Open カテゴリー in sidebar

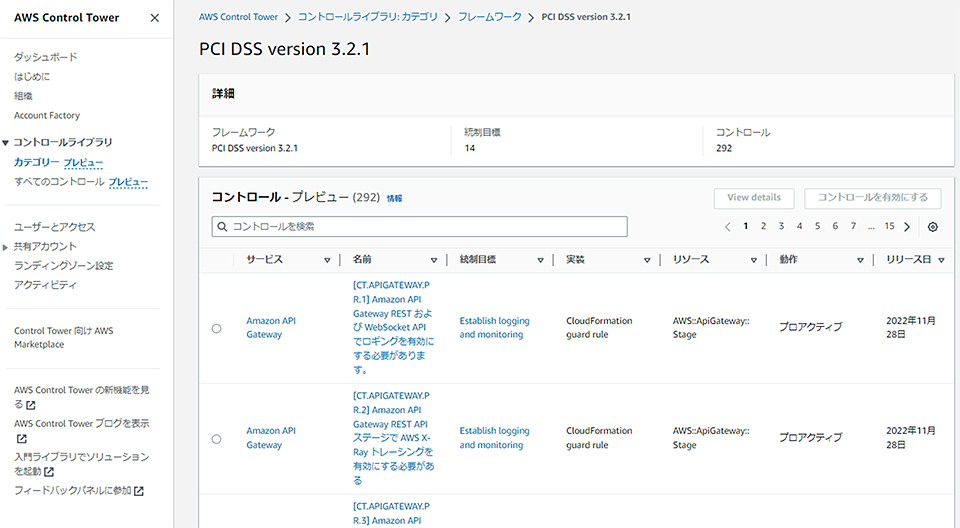click(36, 162)
